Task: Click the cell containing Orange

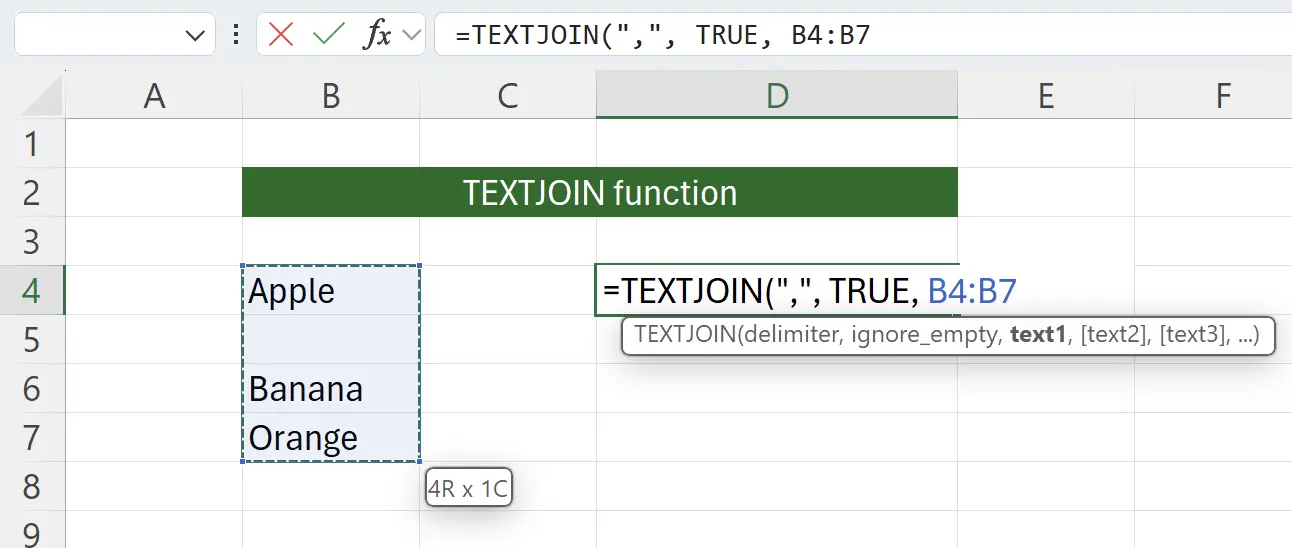Action: click(331, 437)
